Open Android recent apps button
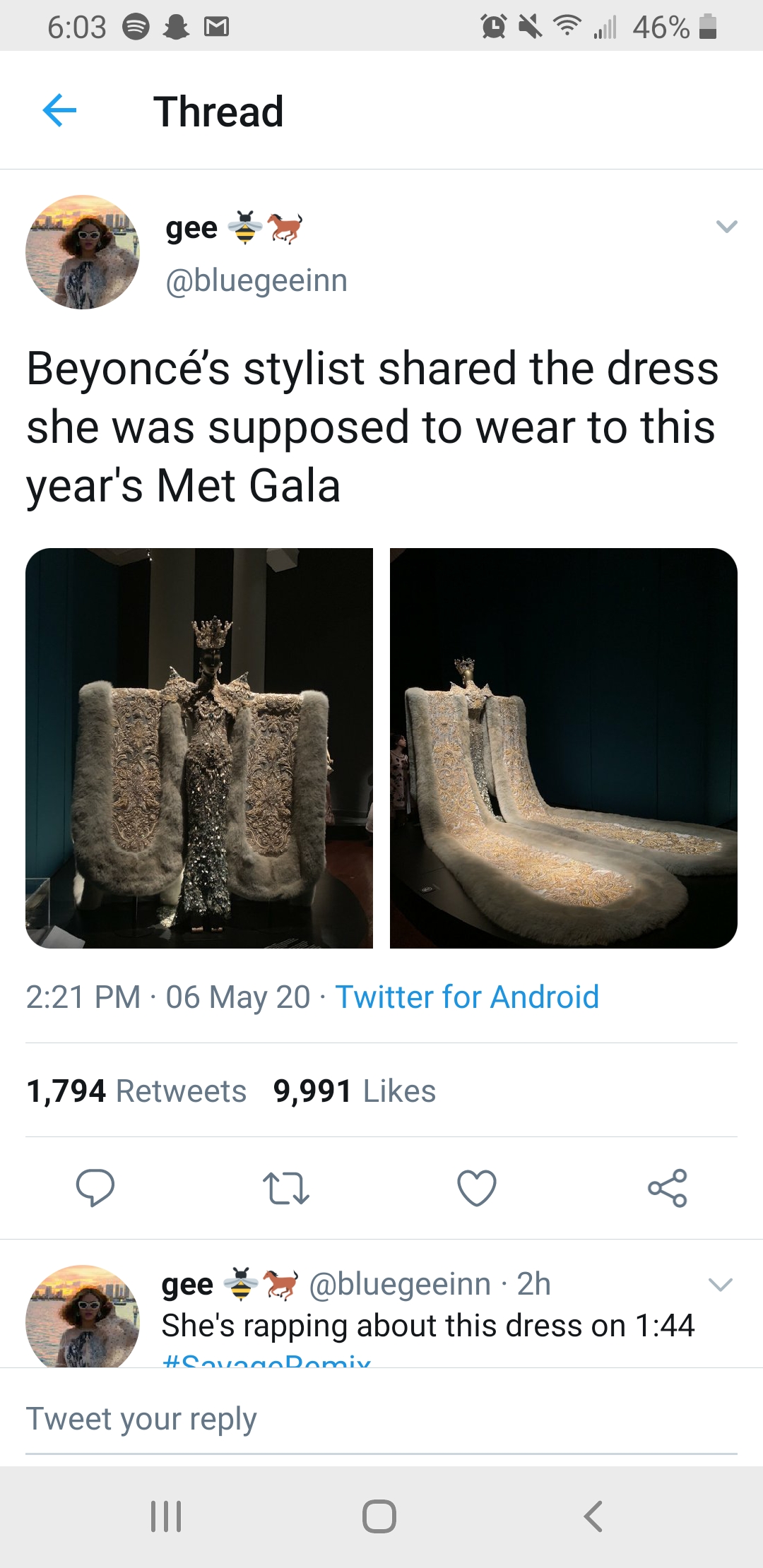 pyautogui.click(x=167, y=1516)
